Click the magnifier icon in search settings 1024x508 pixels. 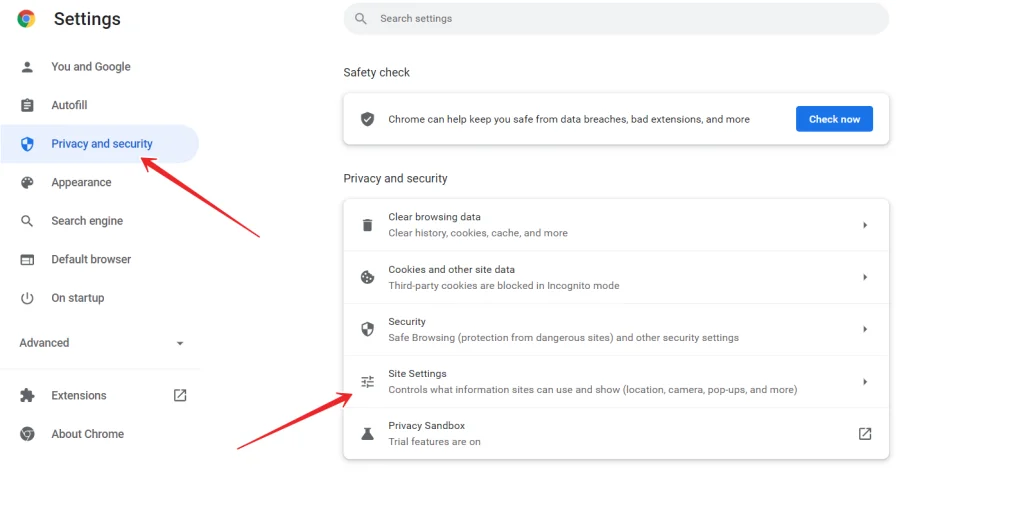360,18
